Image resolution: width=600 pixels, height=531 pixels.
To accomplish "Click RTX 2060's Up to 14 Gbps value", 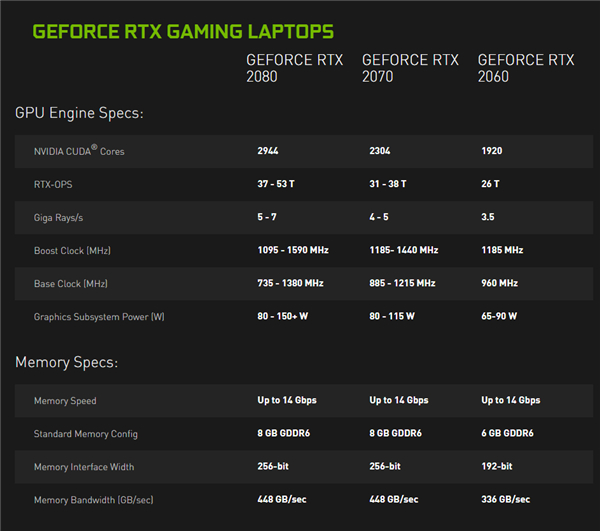I will click(511, 400).
